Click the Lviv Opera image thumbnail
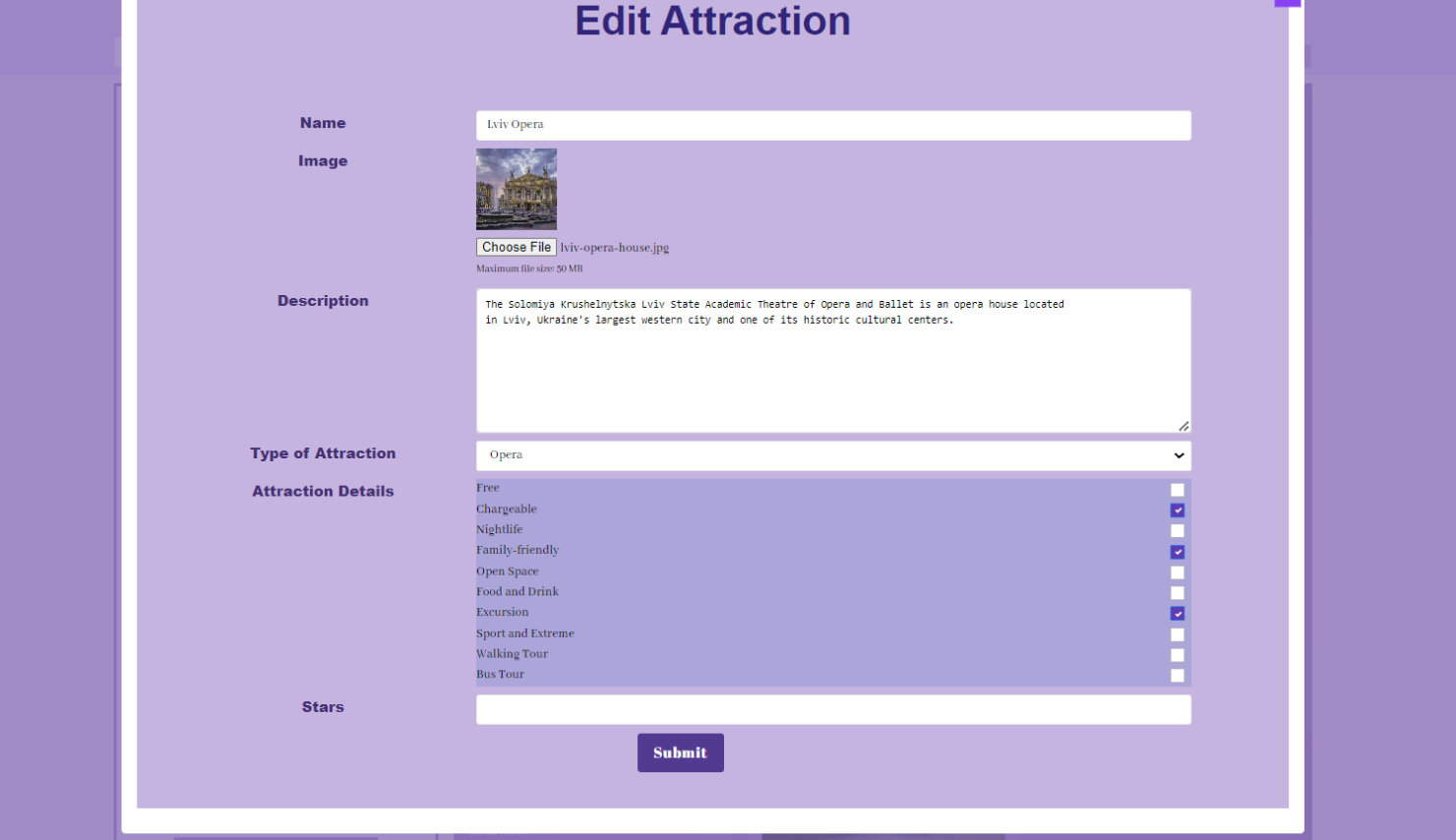Image resolution: width=1456 pixels, height=840 pixels. 516,189
